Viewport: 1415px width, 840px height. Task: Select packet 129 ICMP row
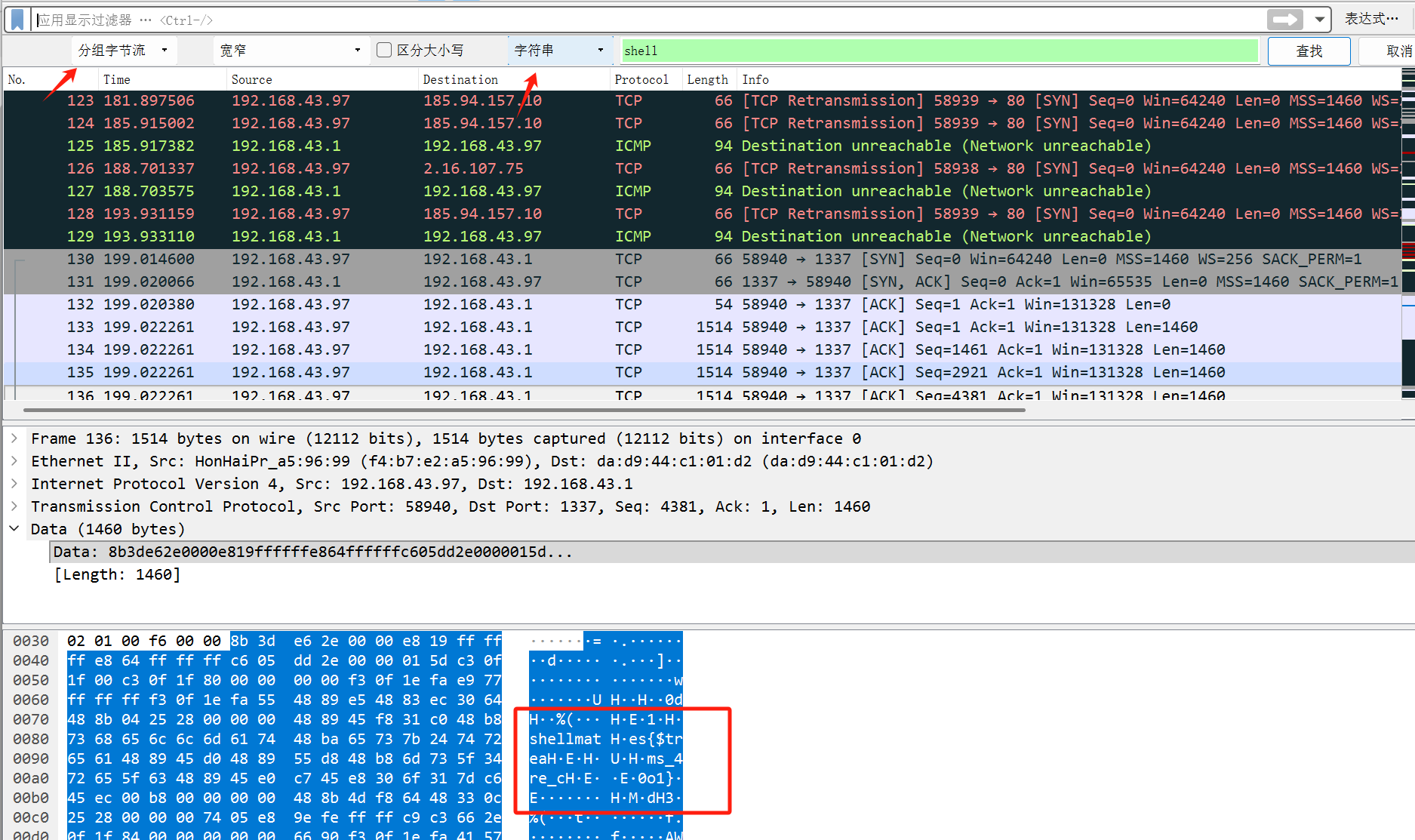(x=702, y=236)
